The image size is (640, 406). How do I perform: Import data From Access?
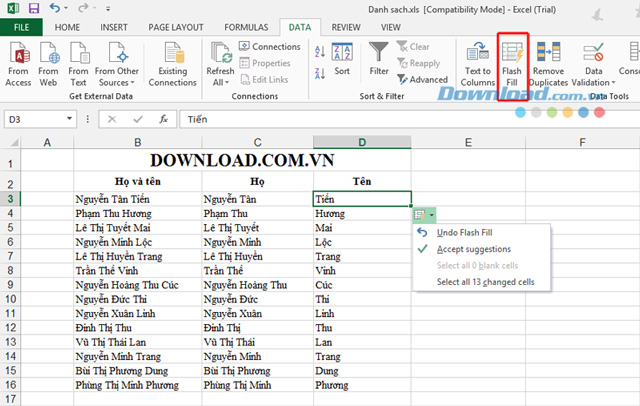pos(18,64)
